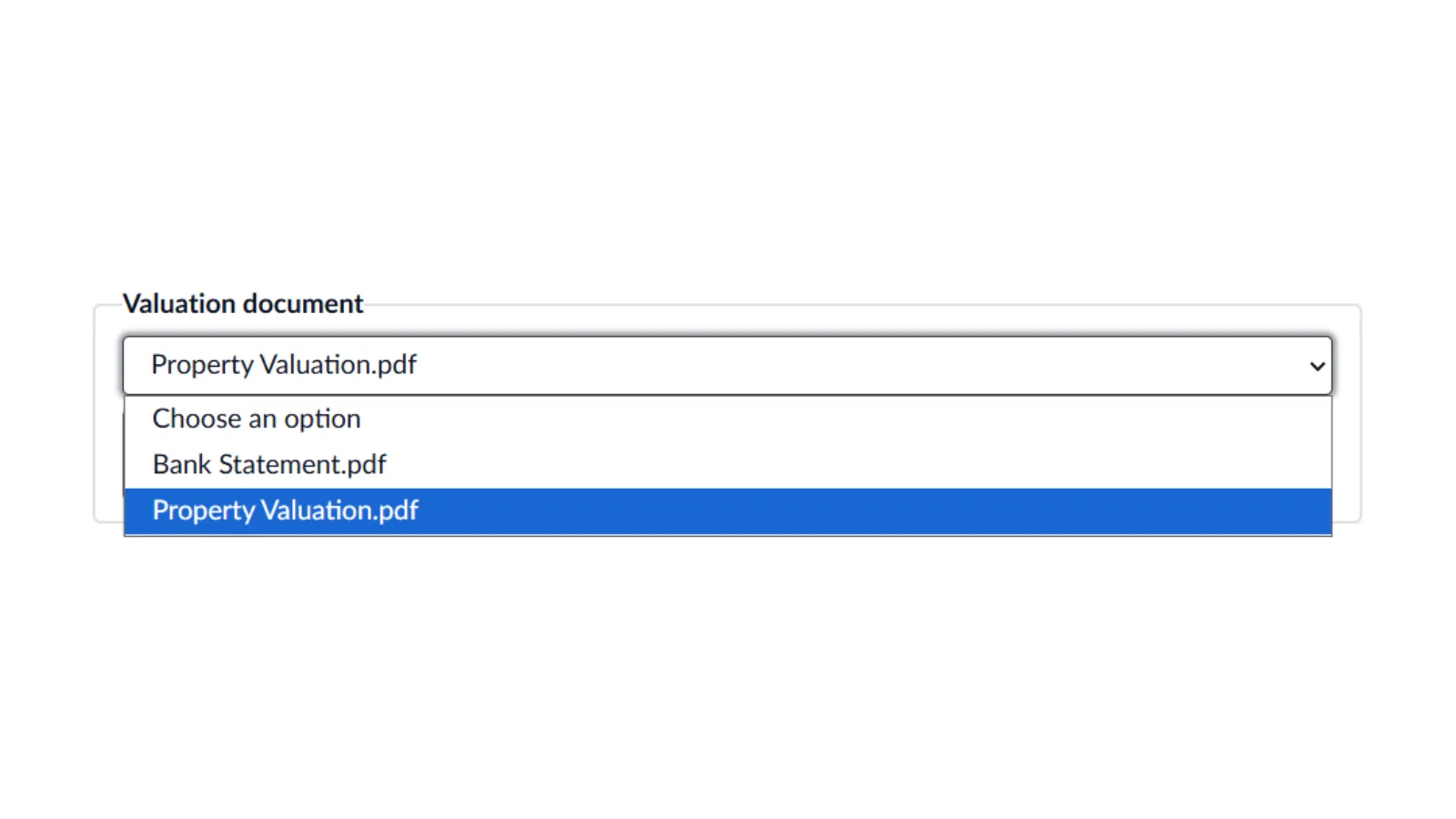Switch selection to Bank Statement.pdf
Viewport: 1456px width, 819px height.
point(270,465)
